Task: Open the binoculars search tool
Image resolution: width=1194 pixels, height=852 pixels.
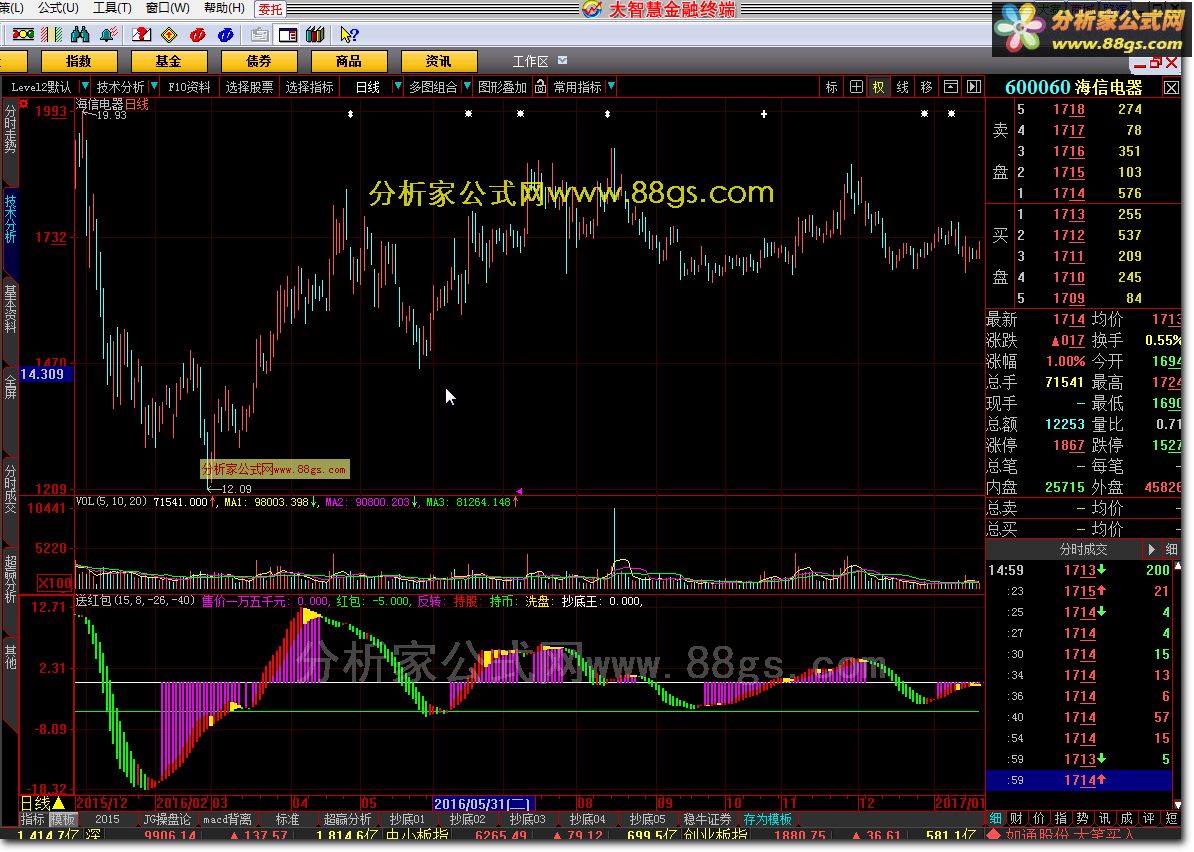Action: (79, 34)
